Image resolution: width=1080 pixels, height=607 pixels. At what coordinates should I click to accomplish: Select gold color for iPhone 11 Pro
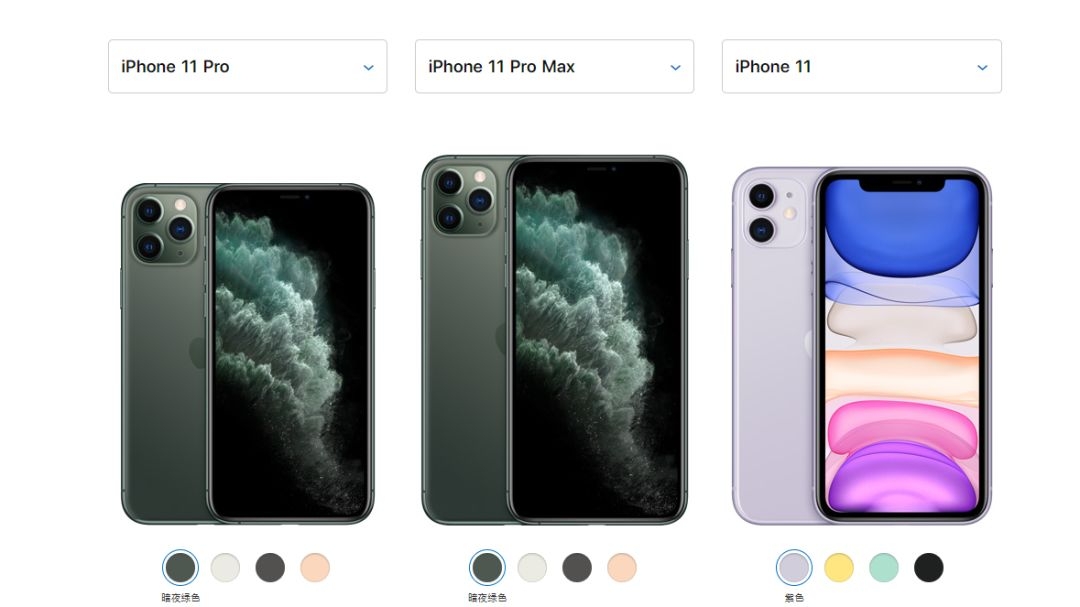tap(315, 568)
